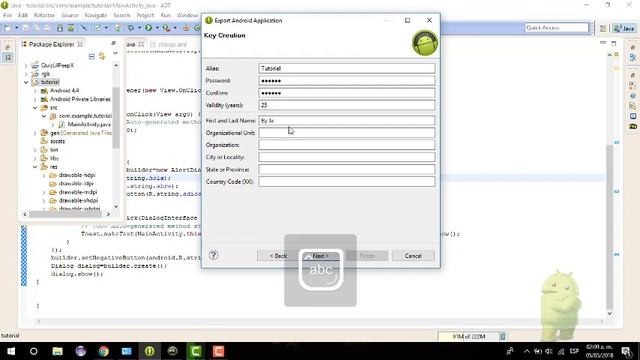The width and height of the screenshot is (640, 360).
Task: Switch to the Java perspective button
Action: point(624,28)
